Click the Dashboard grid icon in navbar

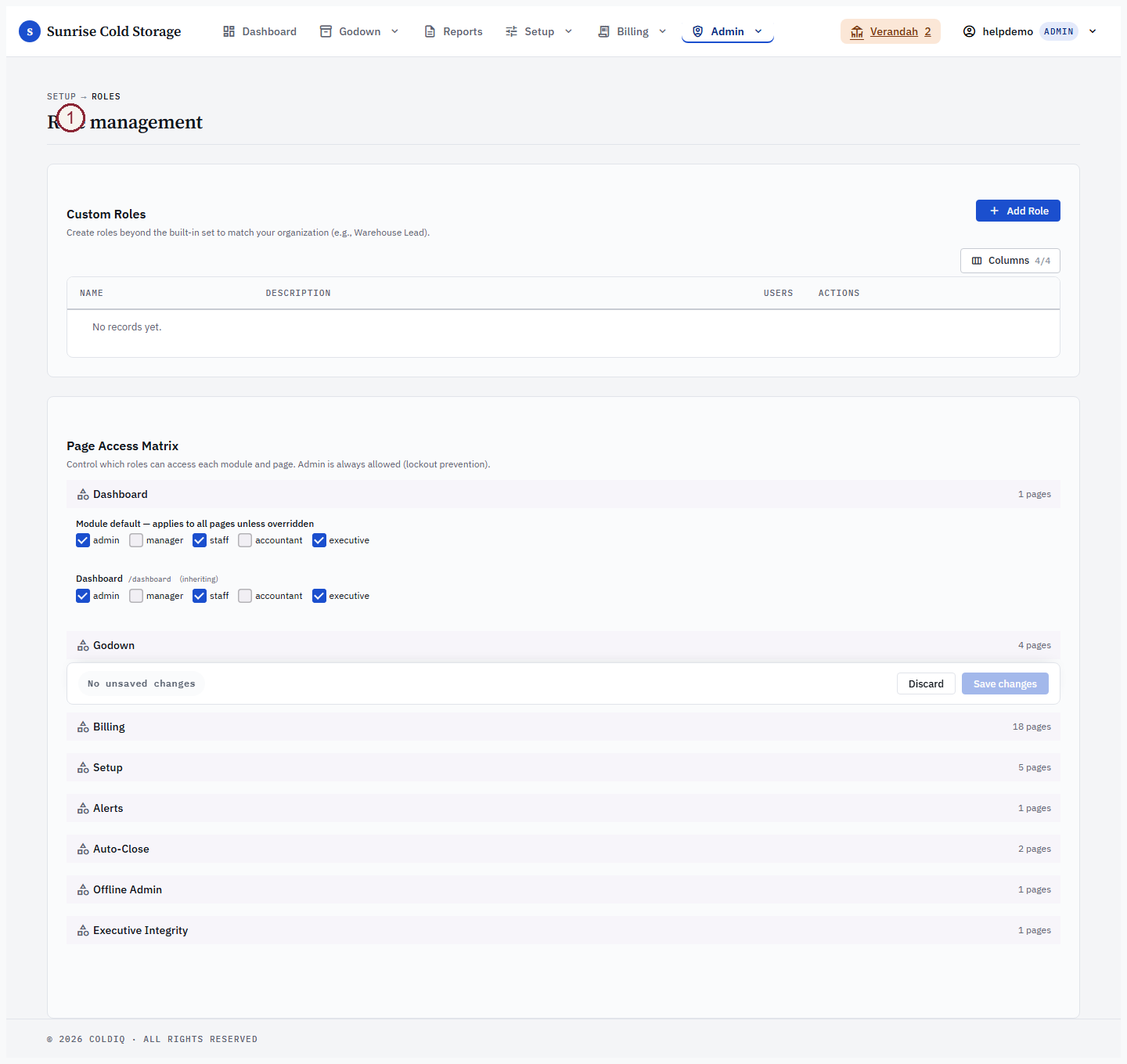pos(229,31)
